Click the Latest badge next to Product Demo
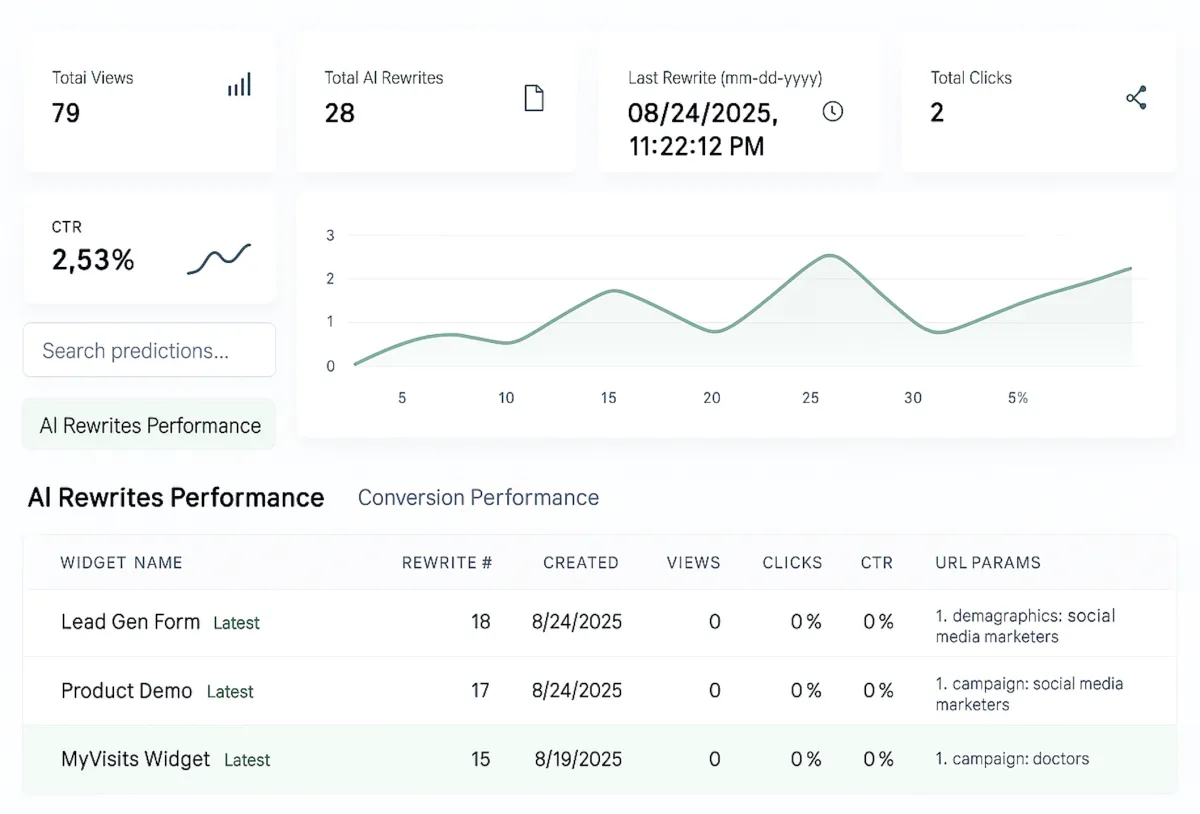1200x814 pixels. click(230, 692)
